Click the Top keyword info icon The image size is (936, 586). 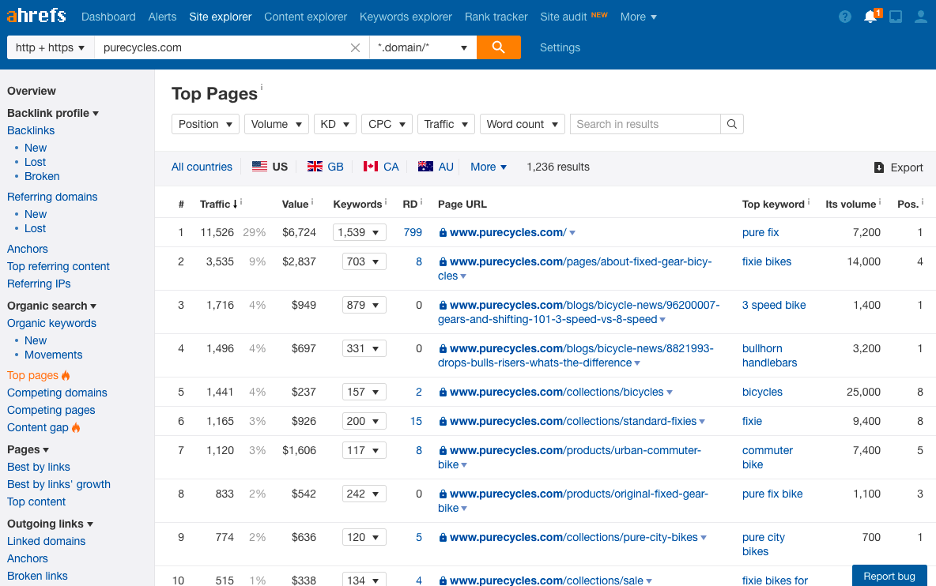808,202
